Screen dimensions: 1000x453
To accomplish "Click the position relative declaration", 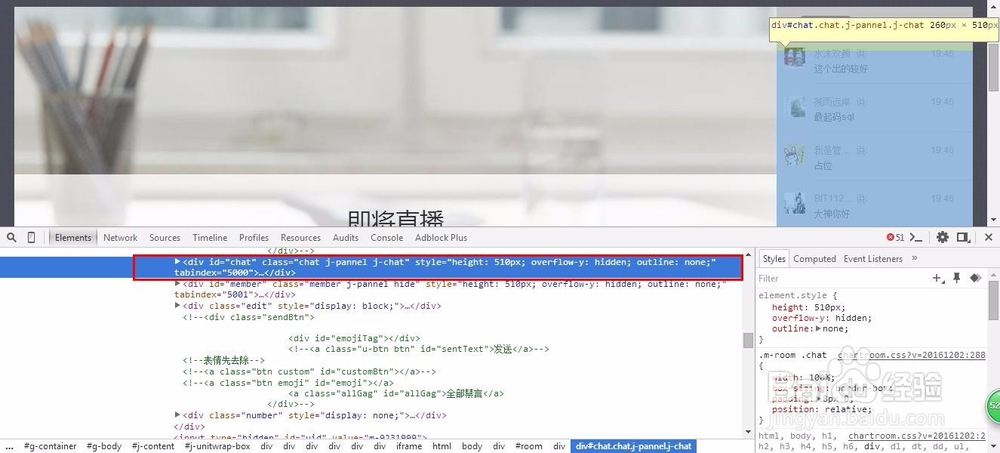I will (x=821, y=409).
